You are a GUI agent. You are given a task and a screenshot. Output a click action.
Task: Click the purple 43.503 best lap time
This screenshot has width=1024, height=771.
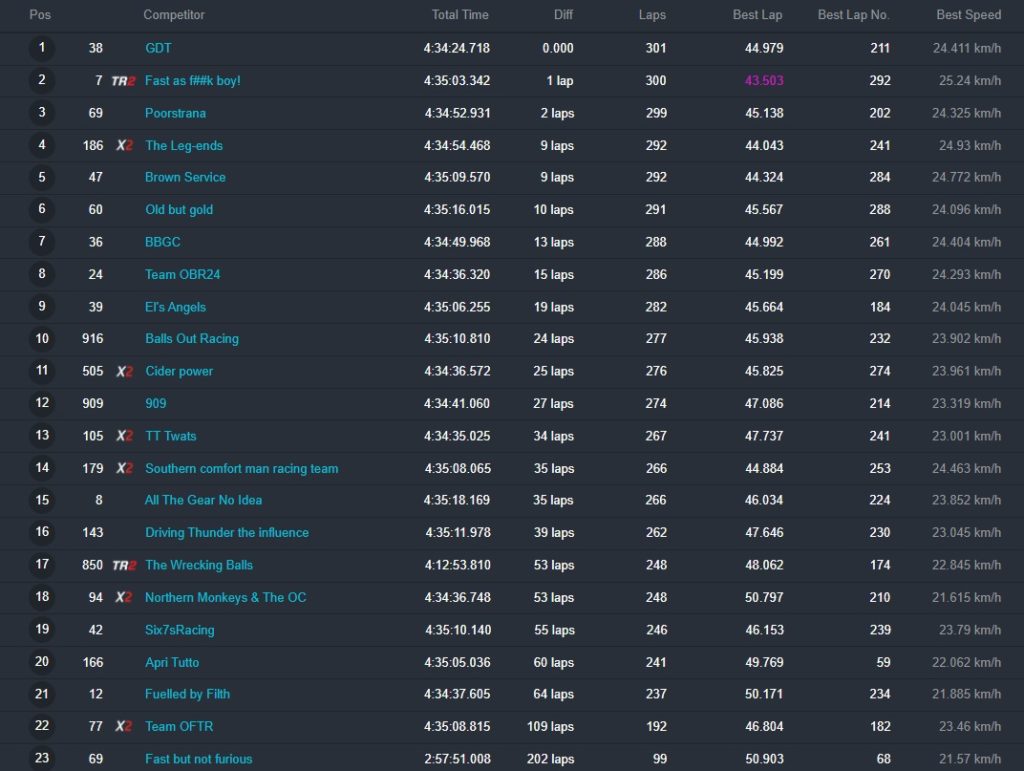point(764,81)
